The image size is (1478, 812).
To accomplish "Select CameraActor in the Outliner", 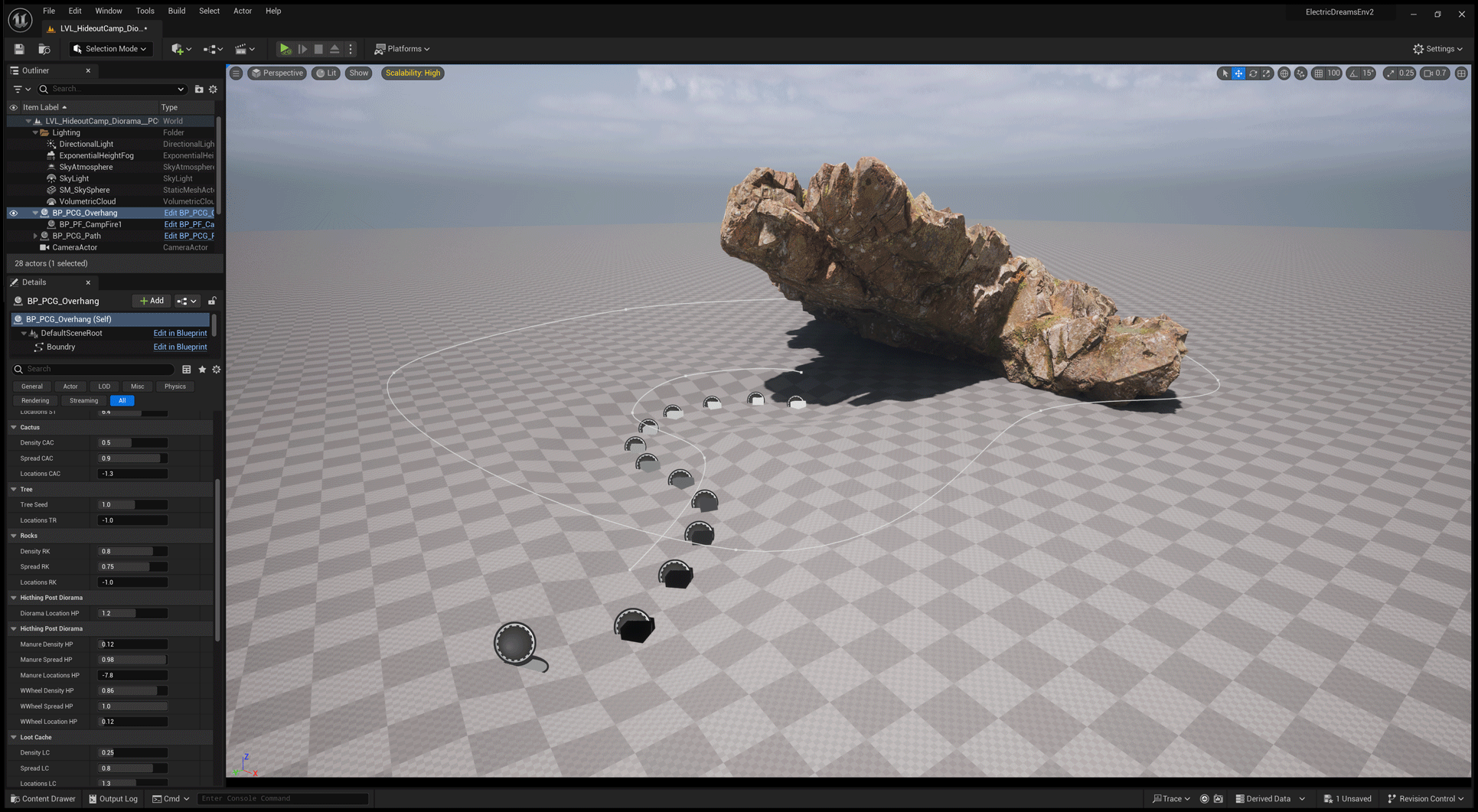I will (x=74, y=247).
